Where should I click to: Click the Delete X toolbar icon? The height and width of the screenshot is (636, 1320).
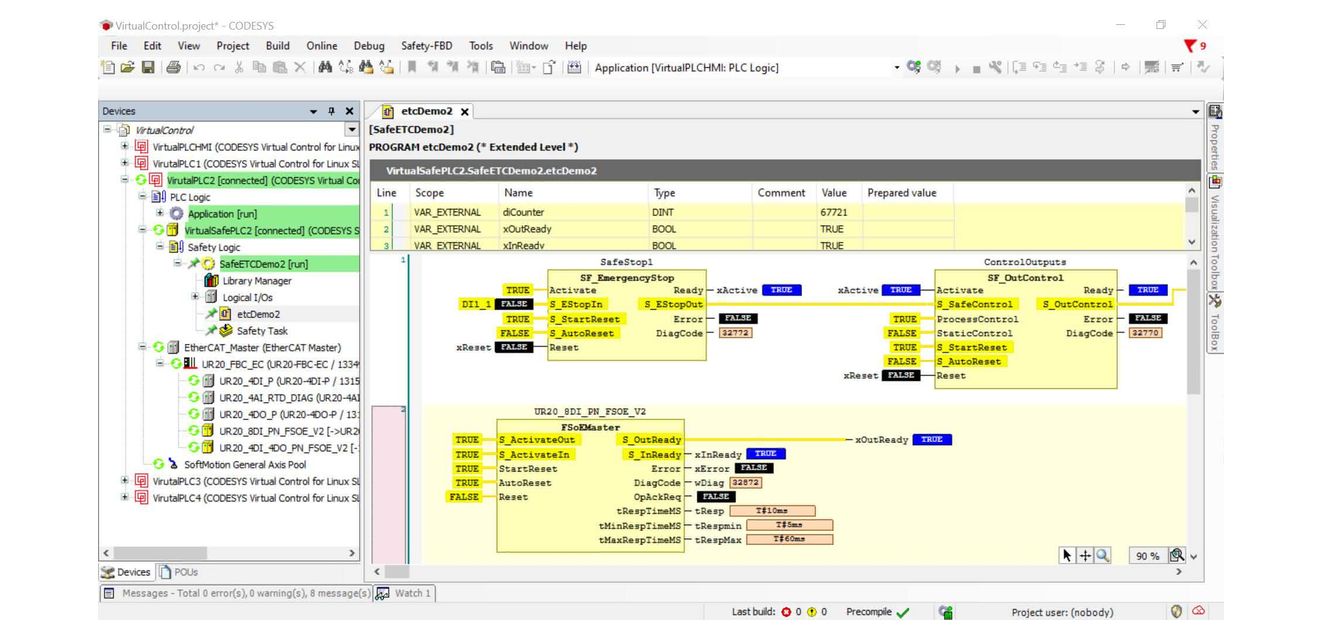point(300,68)
